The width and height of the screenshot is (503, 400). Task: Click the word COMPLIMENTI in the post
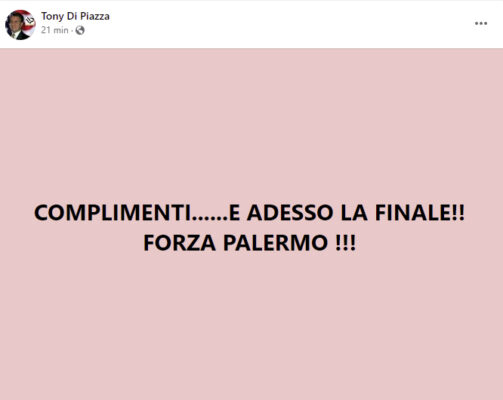click(113, 213)
